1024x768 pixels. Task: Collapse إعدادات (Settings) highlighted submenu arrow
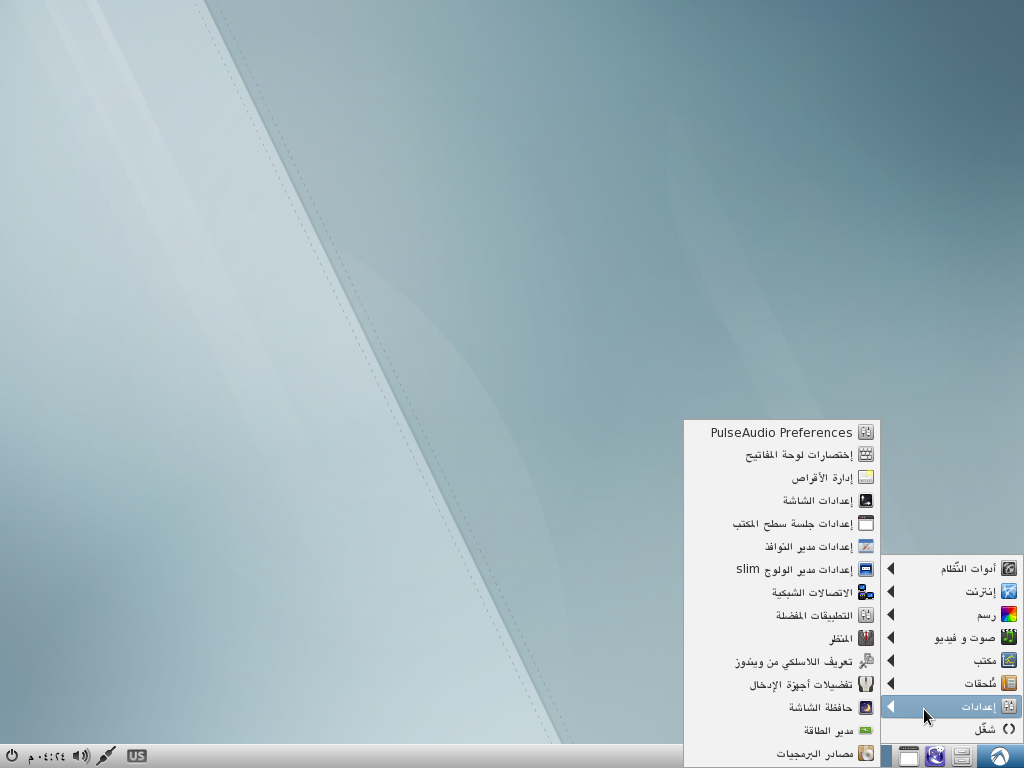(890, 706)
